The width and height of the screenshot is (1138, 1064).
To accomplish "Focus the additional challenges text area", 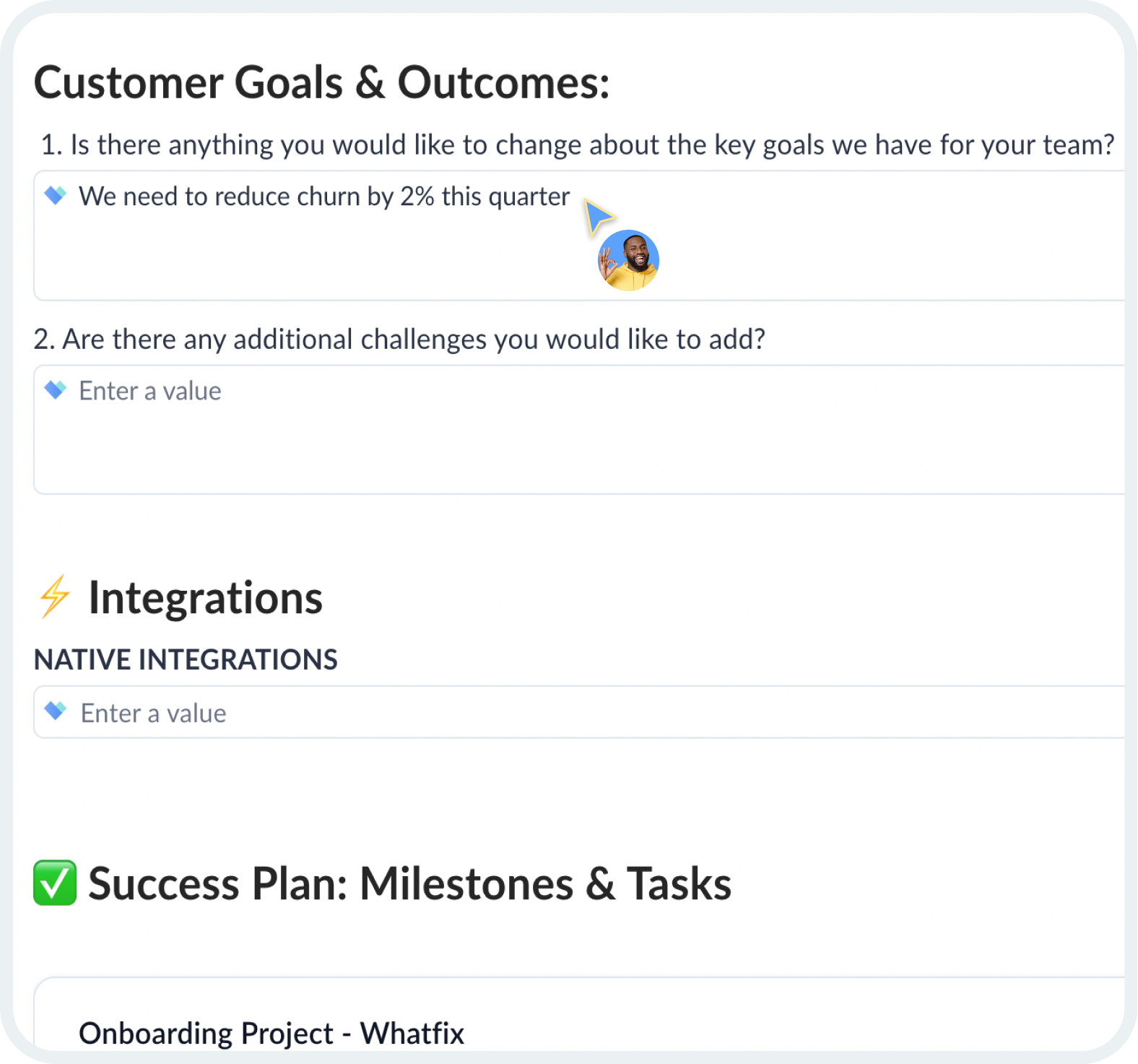I will point(579,430).
